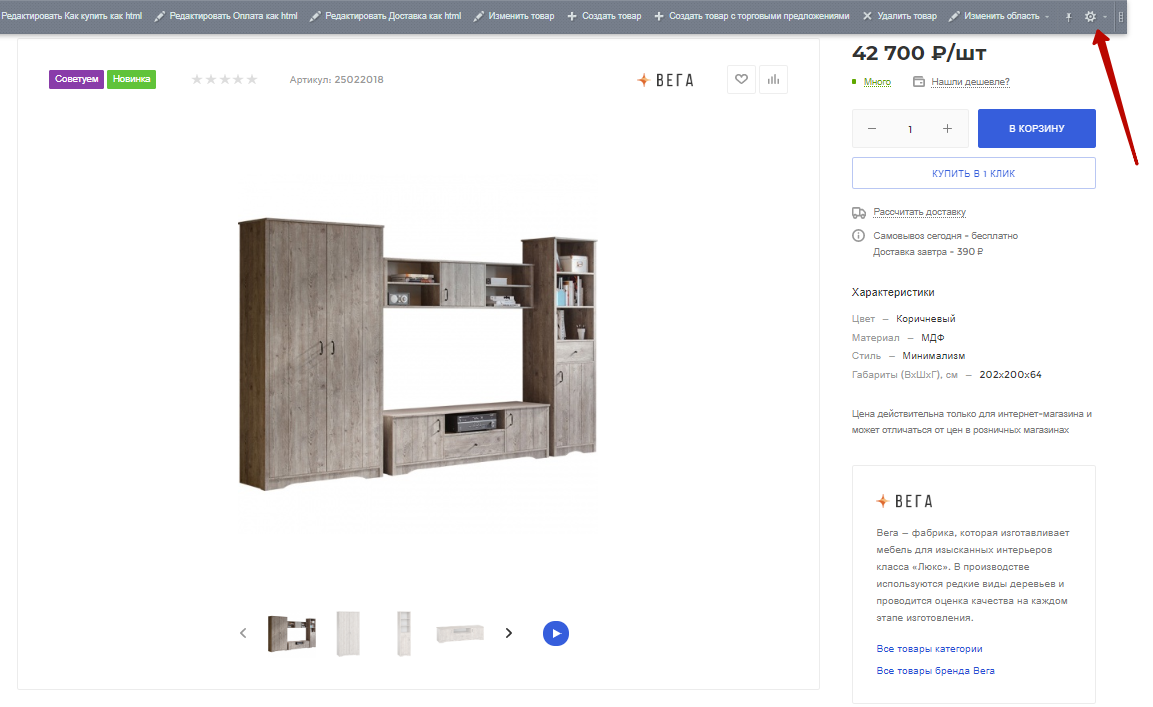
Task: Select the white wardrobe thumbnail
Action: click(349, 633)
